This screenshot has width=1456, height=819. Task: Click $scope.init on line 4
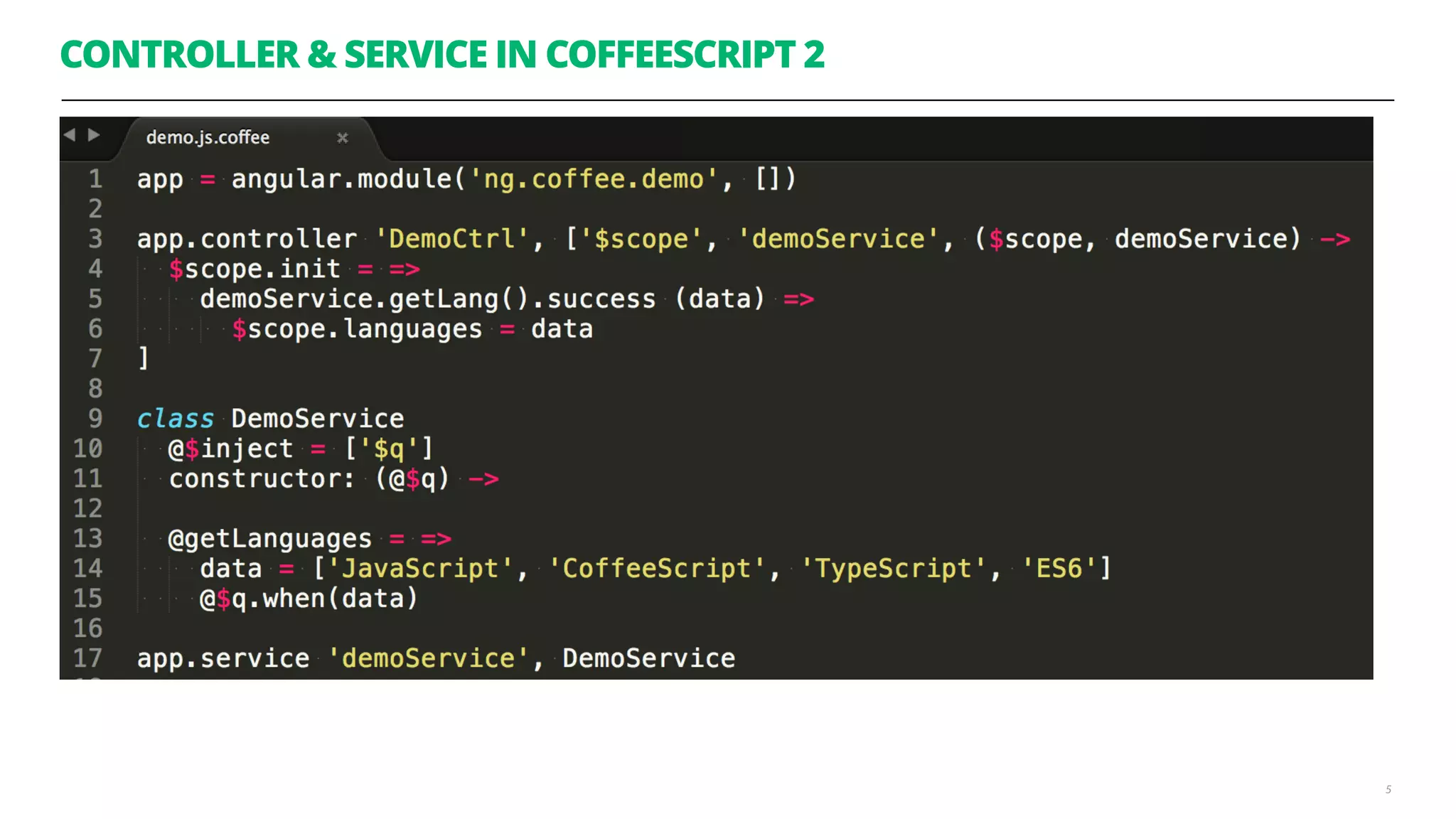pos(255,269)
